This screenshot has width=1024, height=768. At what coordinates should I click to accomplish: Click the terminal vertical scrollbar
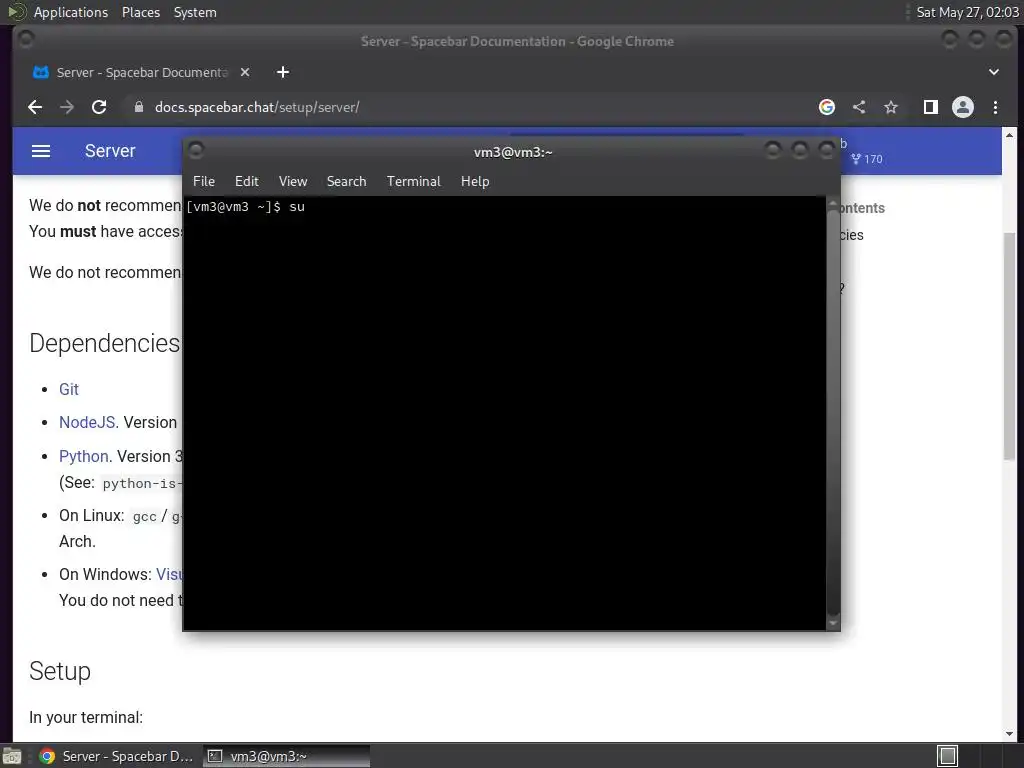(x=833, y=413)
